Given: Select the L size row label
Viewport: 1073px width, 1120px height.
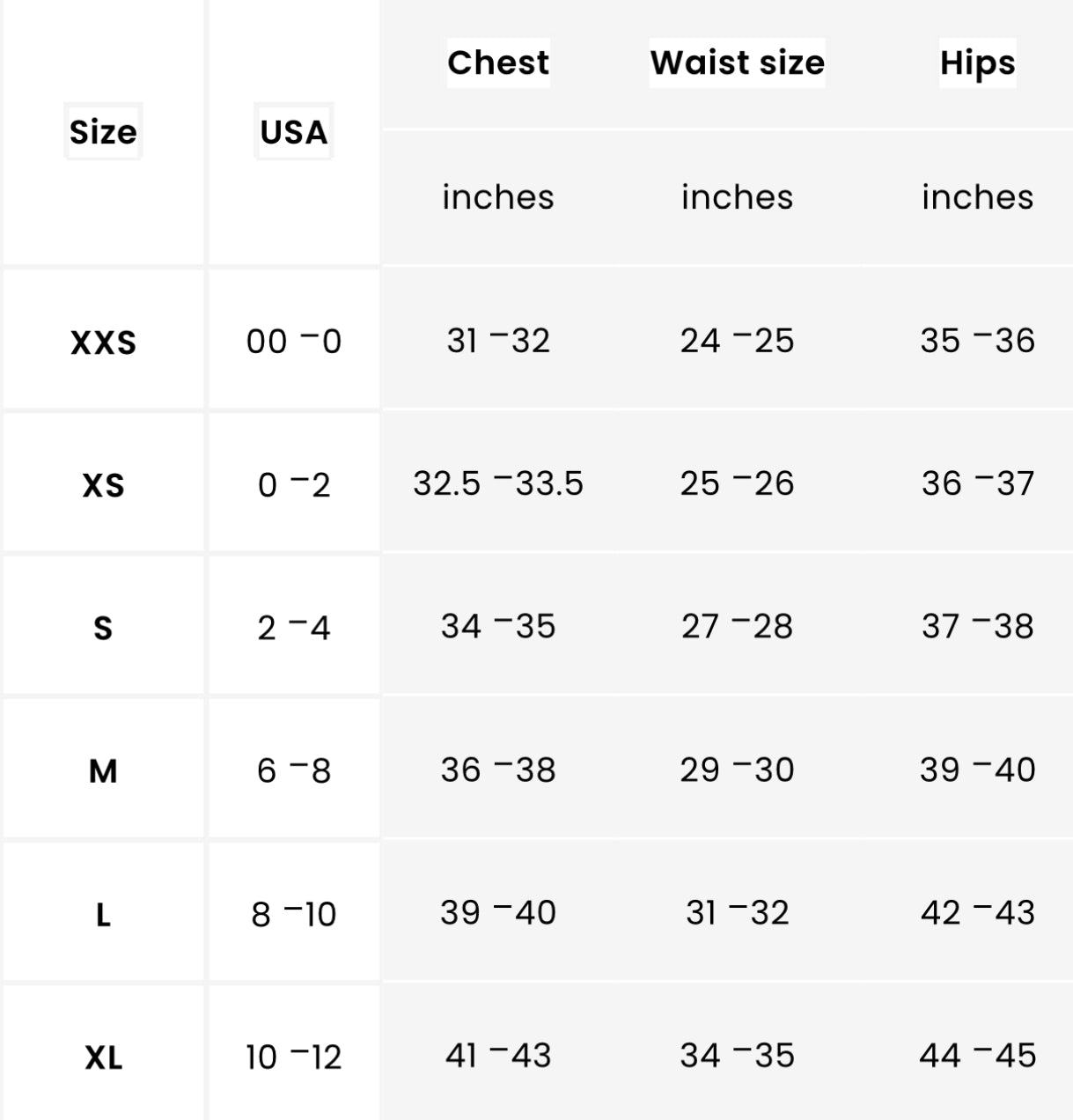Looking at the screenshot, I should [103, 915].
